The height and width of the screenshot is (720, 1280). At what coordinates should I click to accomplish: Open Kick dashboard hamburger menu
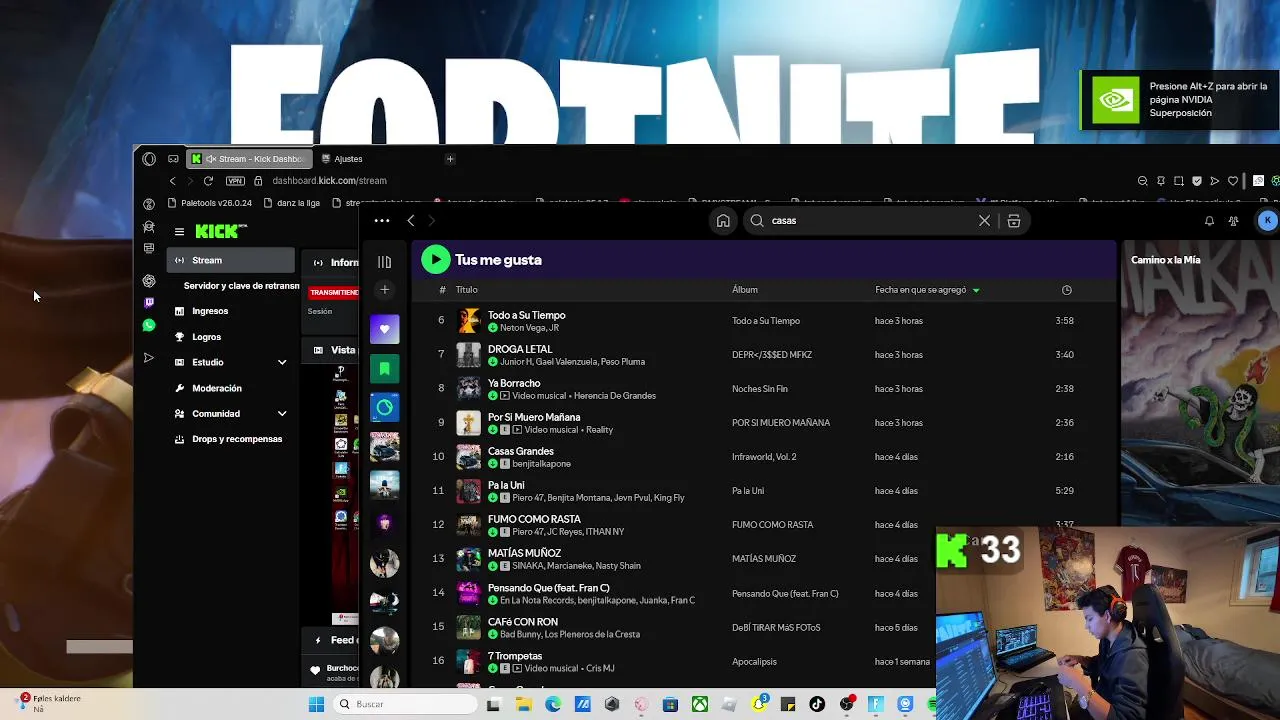point(179,232)
